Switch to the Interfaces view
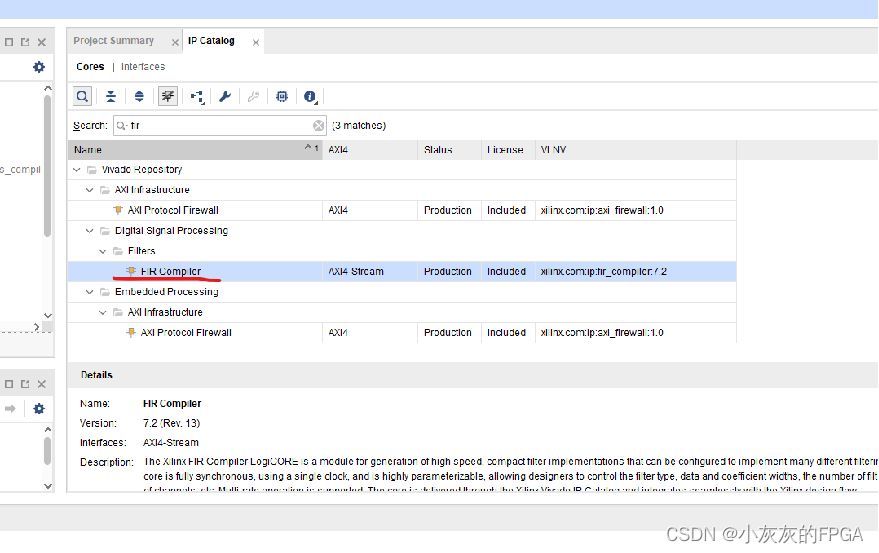The width and height of the screenshot is (879, 553). pyautogui.click(x=143, y=67)
